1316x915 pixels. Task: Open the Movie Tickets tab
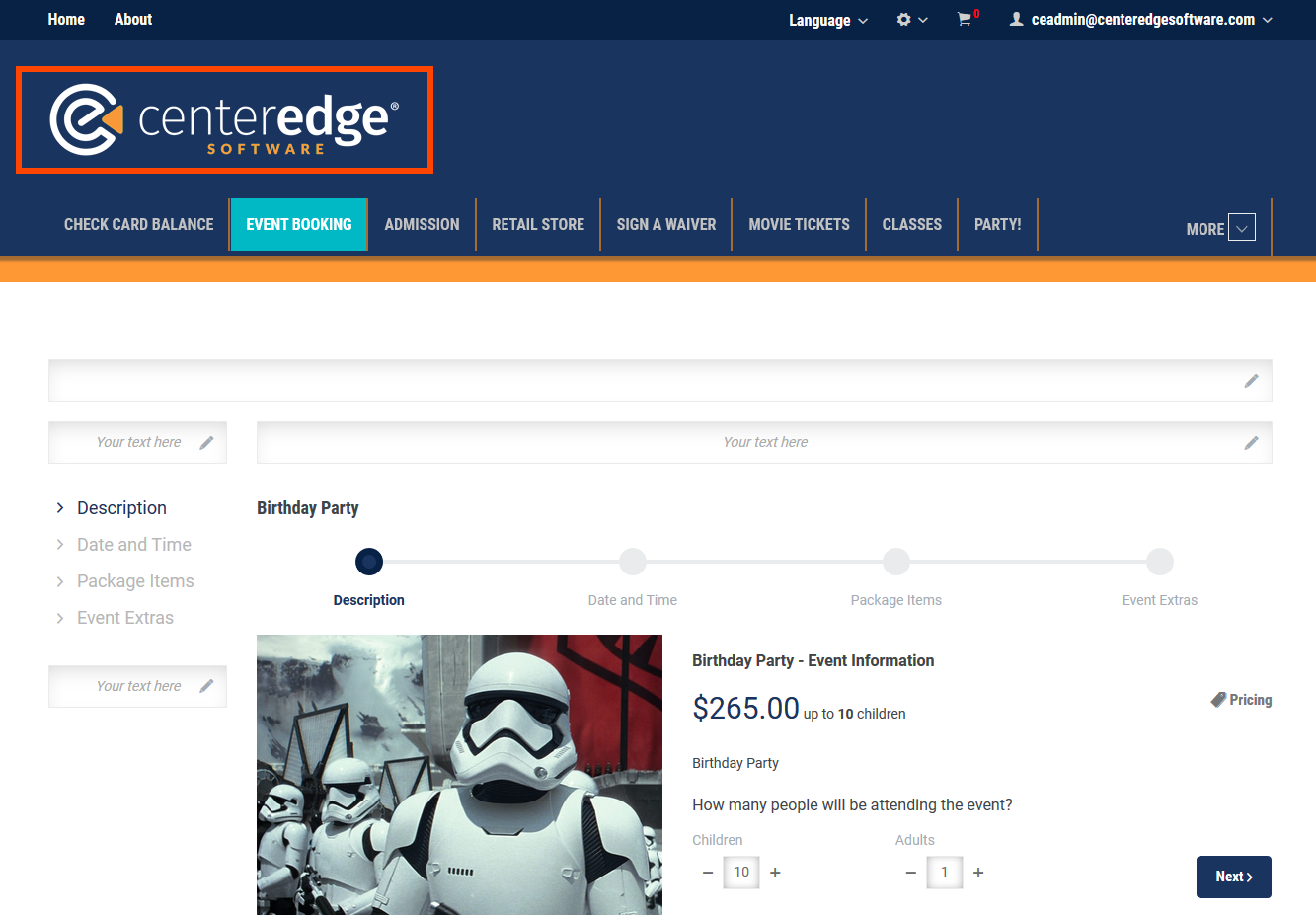800,225
